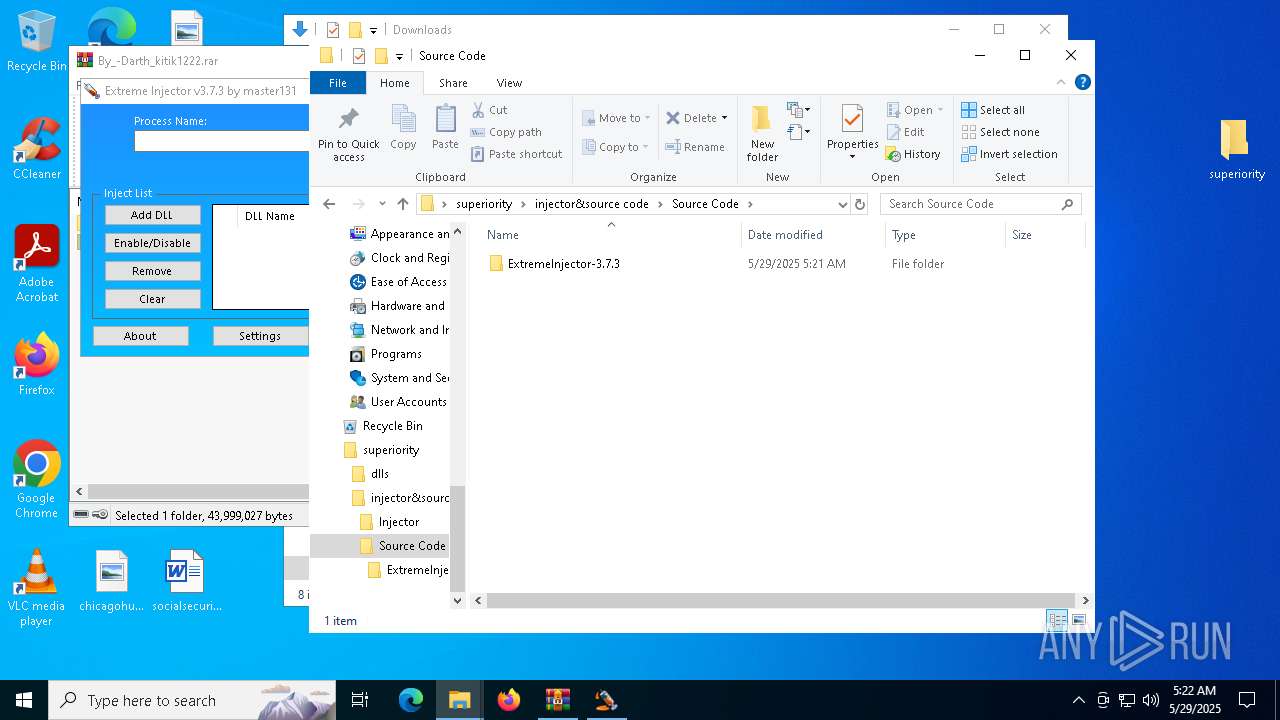The height and width of the screenshot is (720, 1280).
Task: Switch to the View ribbon tab
Action: [x=509, y=83]
